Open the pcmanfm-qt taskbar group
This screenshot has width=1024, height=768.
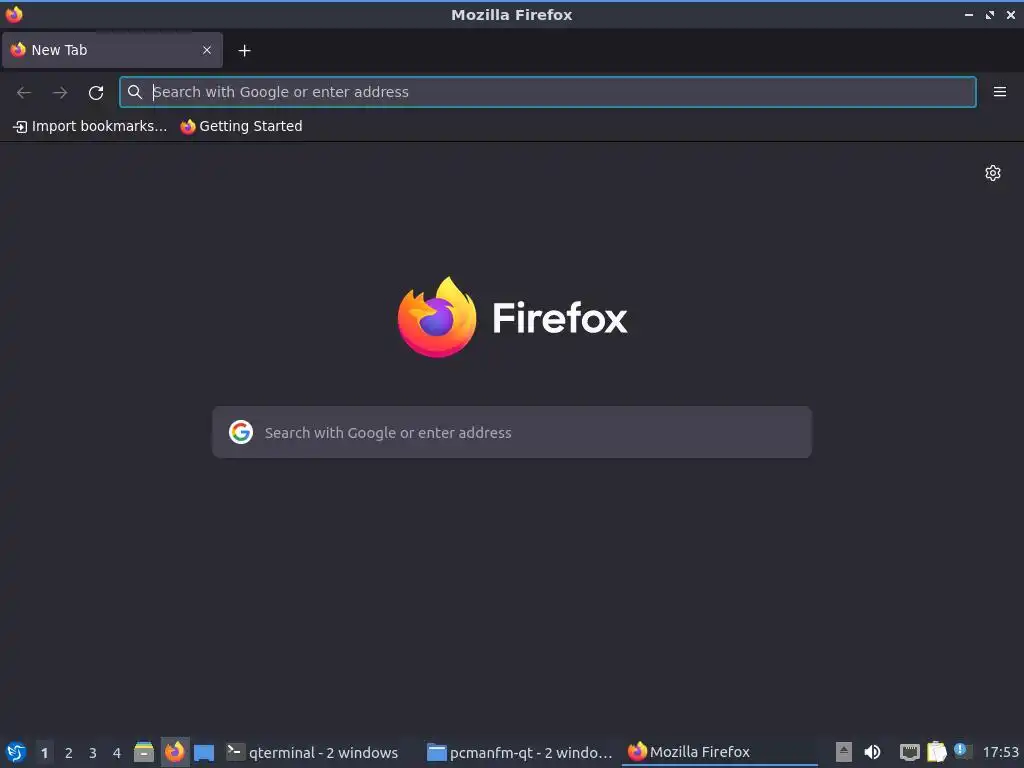(x=519, y=752)
